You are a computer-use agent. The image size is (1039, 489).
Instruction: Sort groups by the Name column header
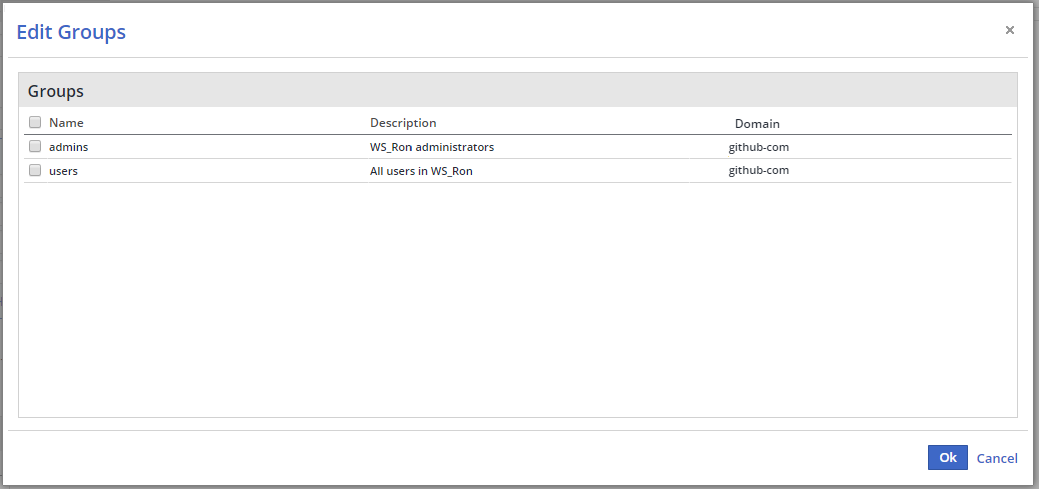[66, 123]
